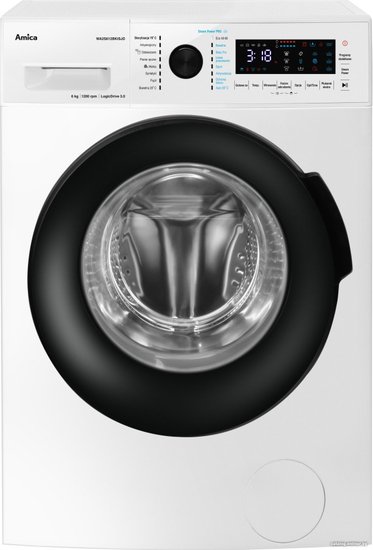Image resolution: width=373 pixels, height=550 pixels.
Task: Click the Steam Power PRO label
Action: 210,32
